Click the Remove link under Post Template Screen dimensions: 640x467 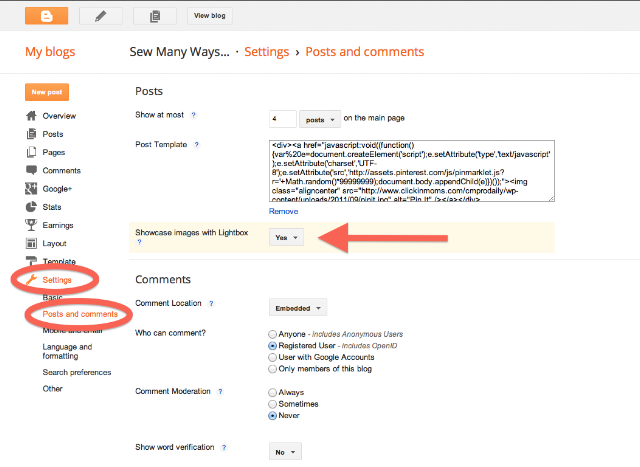tap(283, 211)
